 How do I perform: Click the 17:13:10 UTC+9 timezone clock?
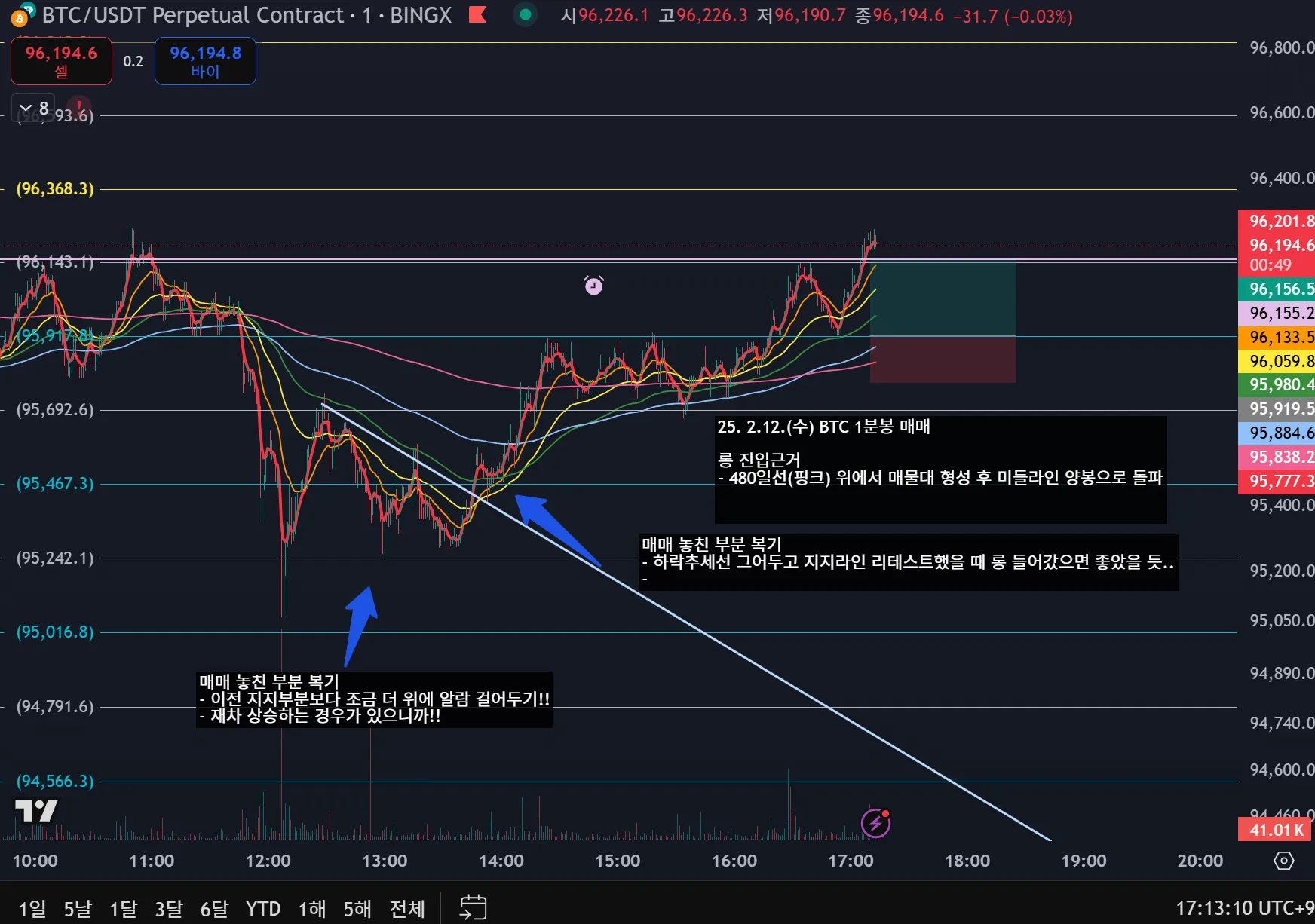(x=1244, y=908)
